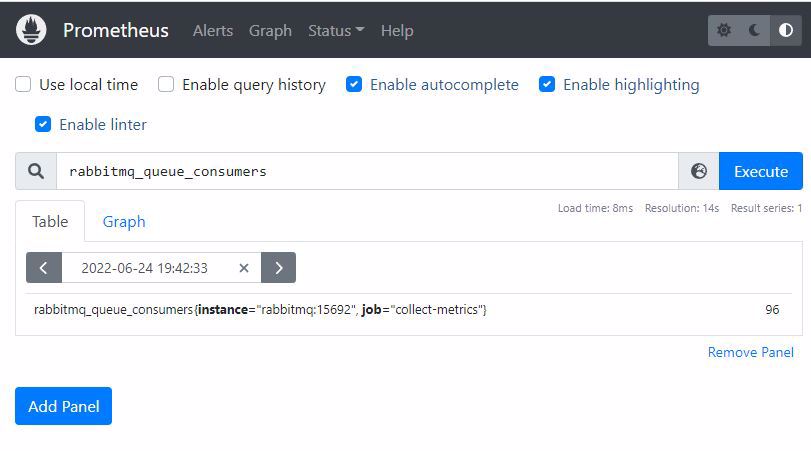Step evaluation time forward with right arrow
The width and height of the screenshot is (811, 451).
278,267
